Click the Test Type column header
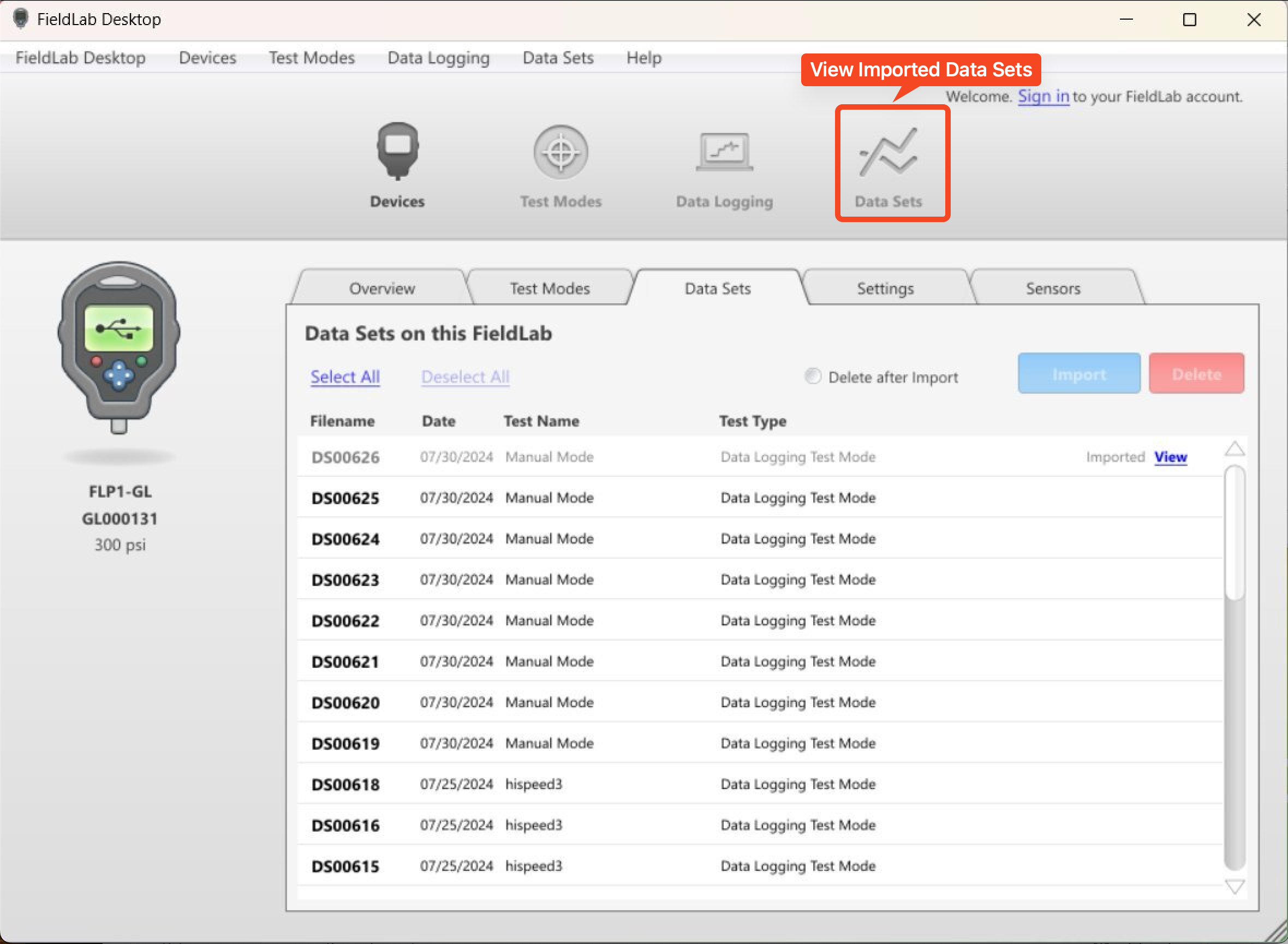Screen dimensions: 1288x944 (753, 421)
